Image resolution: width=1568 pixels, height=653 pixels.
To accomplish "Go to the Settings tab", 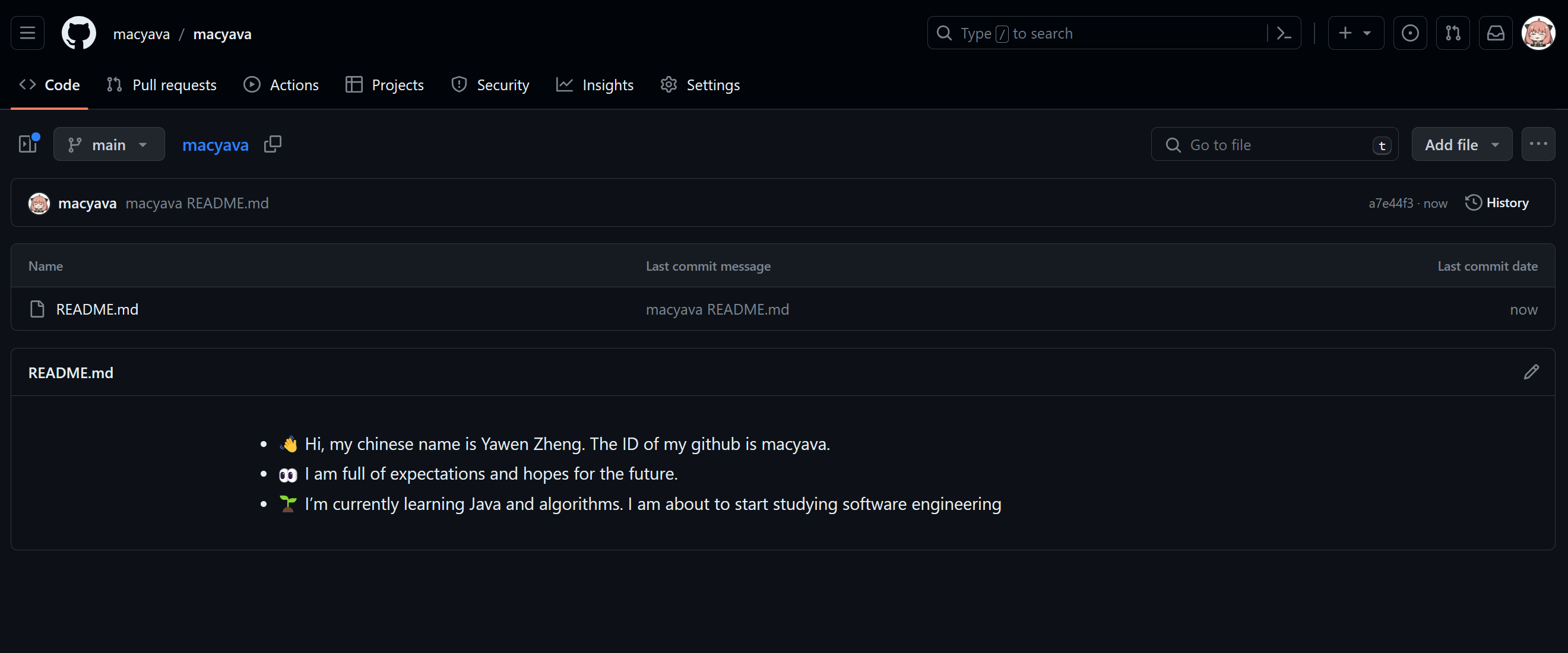I will pos(700,84).
